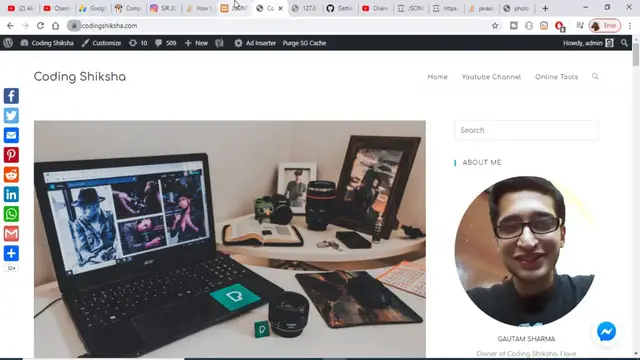Open search in WordPress admin bar

coord(624,43)
